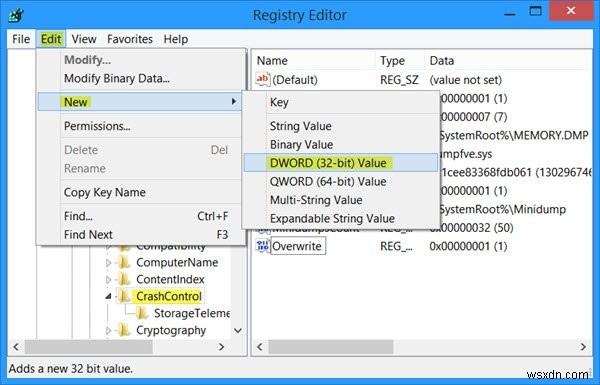The width and height of the screenshot is (600, 385).
Task: Create a new QWORD (64-bit) Value
Action: point(341,181)
